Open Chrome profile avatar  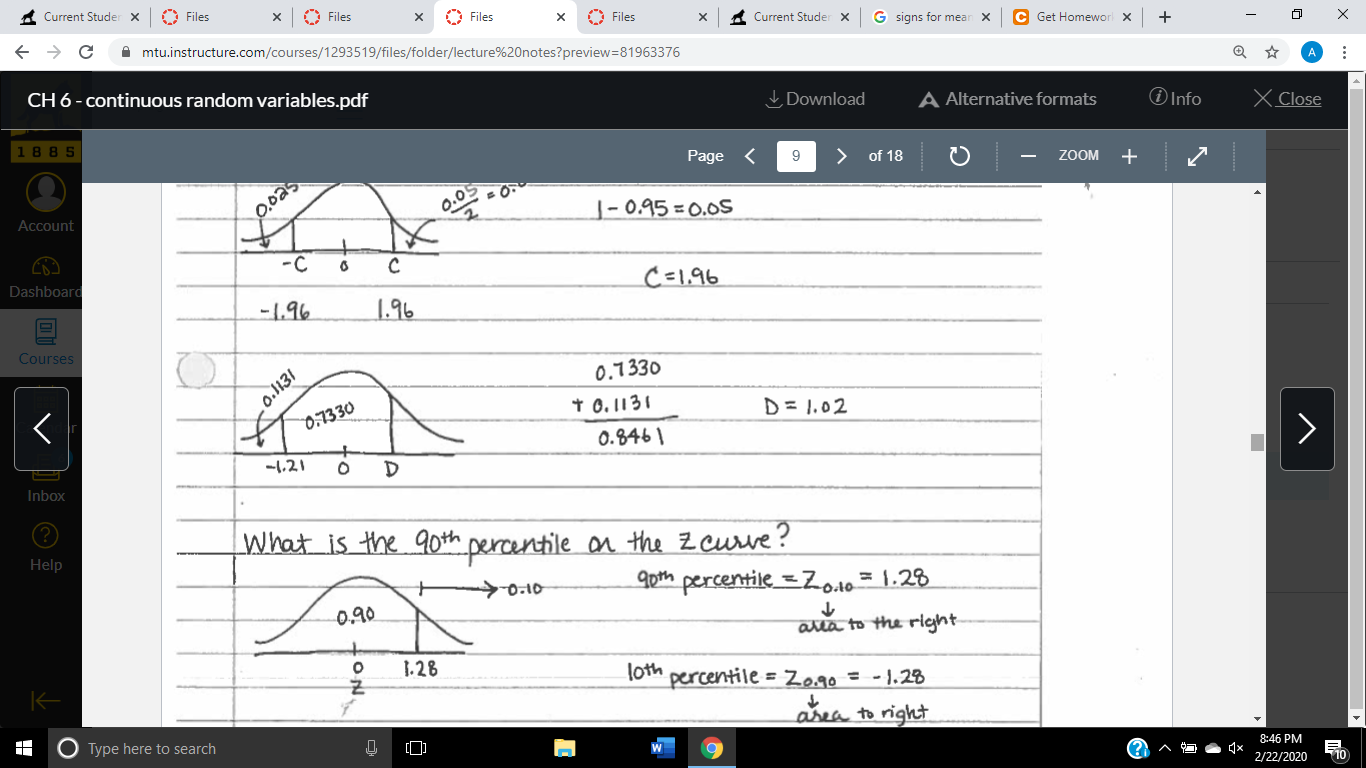(x=1313, y=52)
